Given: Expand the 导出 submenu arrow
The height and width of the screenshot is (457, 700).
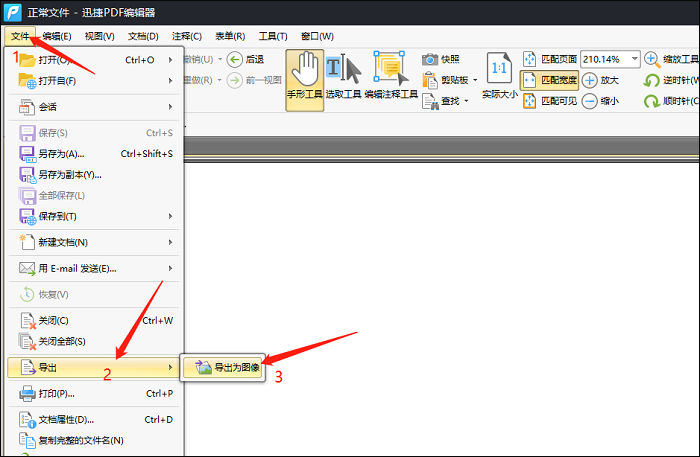Looking at the screenshot, I should [x=171, y=367].
